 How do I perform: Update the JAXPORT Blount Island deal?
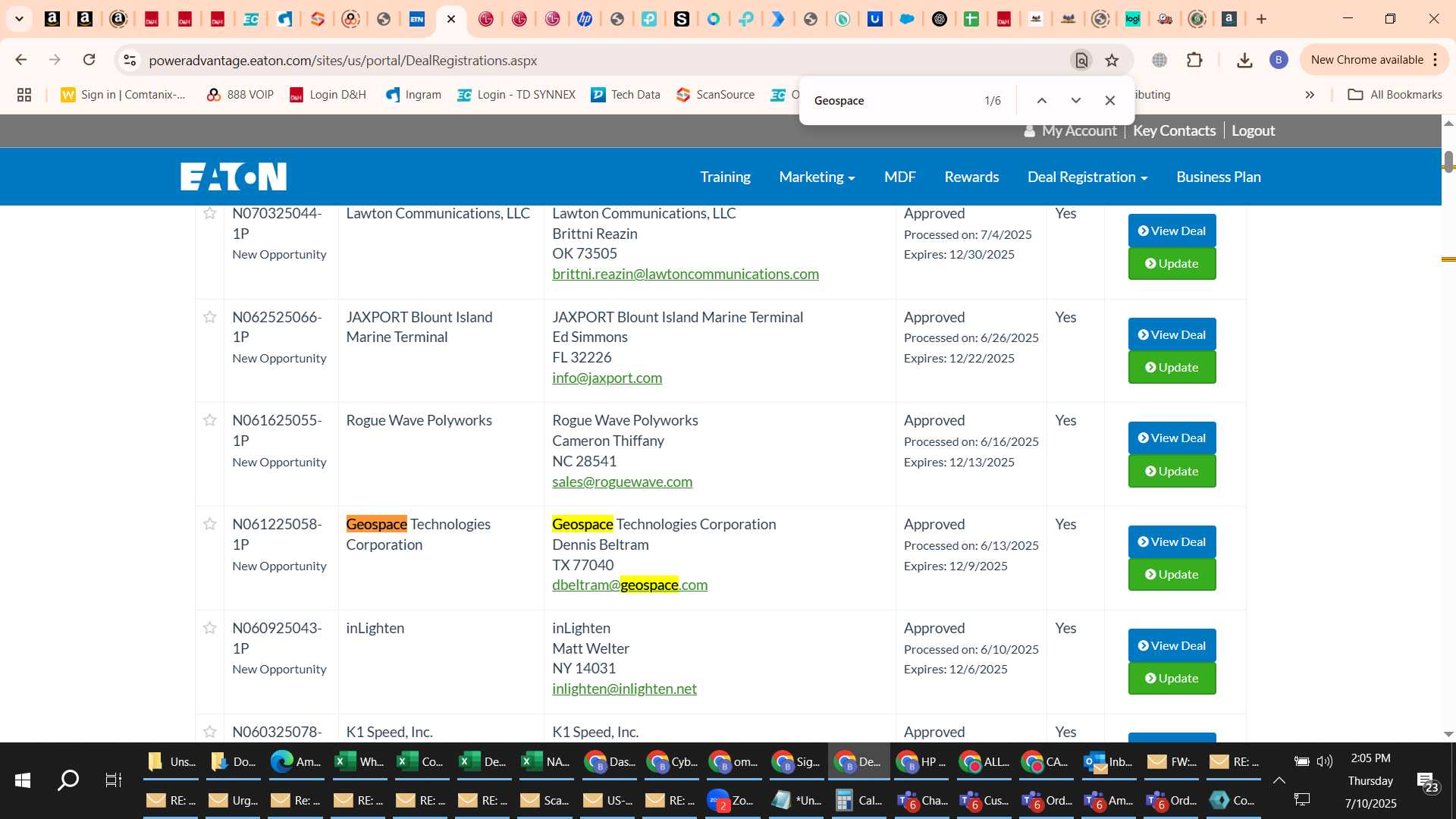coord(1172,367)
